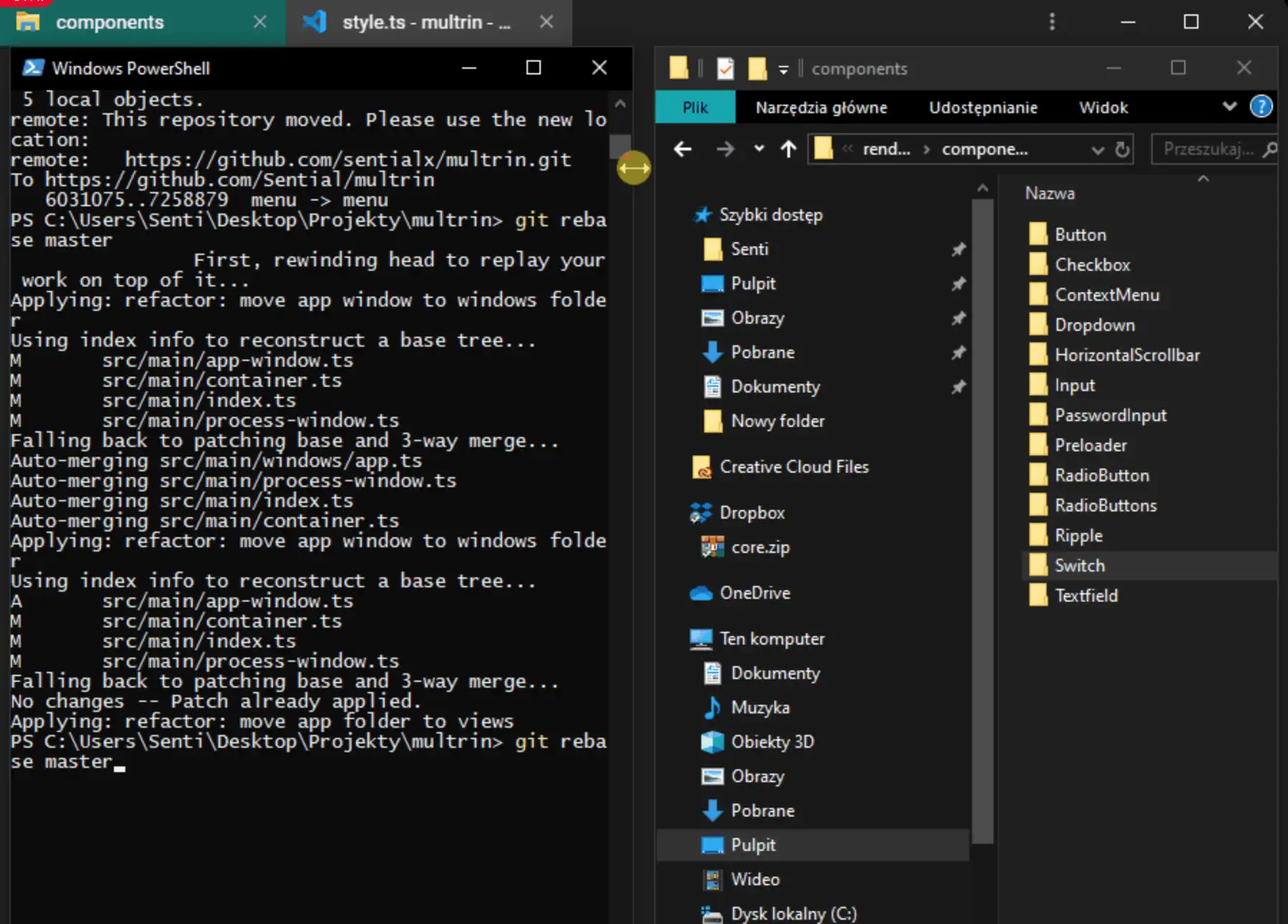This screenshot has width=1288, height=924.
Task: Open Explorer help question mark icon
Action: (x=1261, y=107)
